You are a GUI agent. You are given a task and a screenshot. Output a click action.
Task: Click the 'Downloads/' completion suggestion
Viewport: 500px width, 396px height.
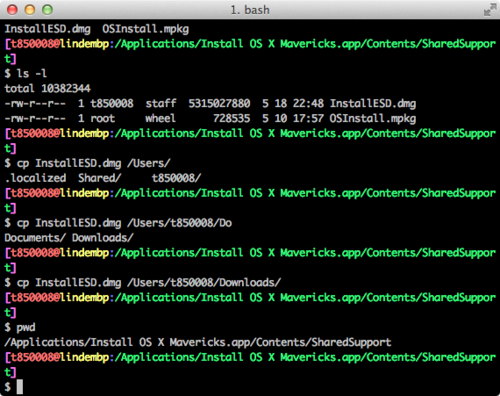(103, 238)
